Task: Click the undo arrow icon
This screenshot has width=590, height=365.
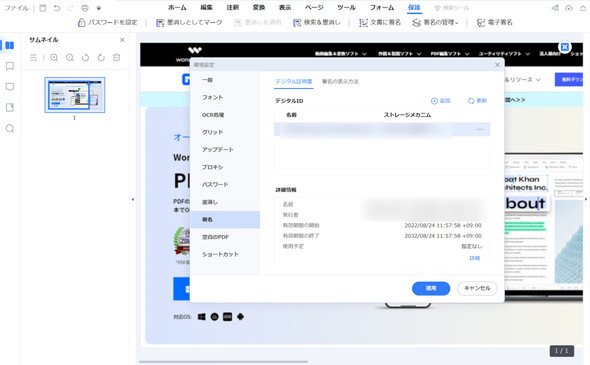Action: [57, 8]
